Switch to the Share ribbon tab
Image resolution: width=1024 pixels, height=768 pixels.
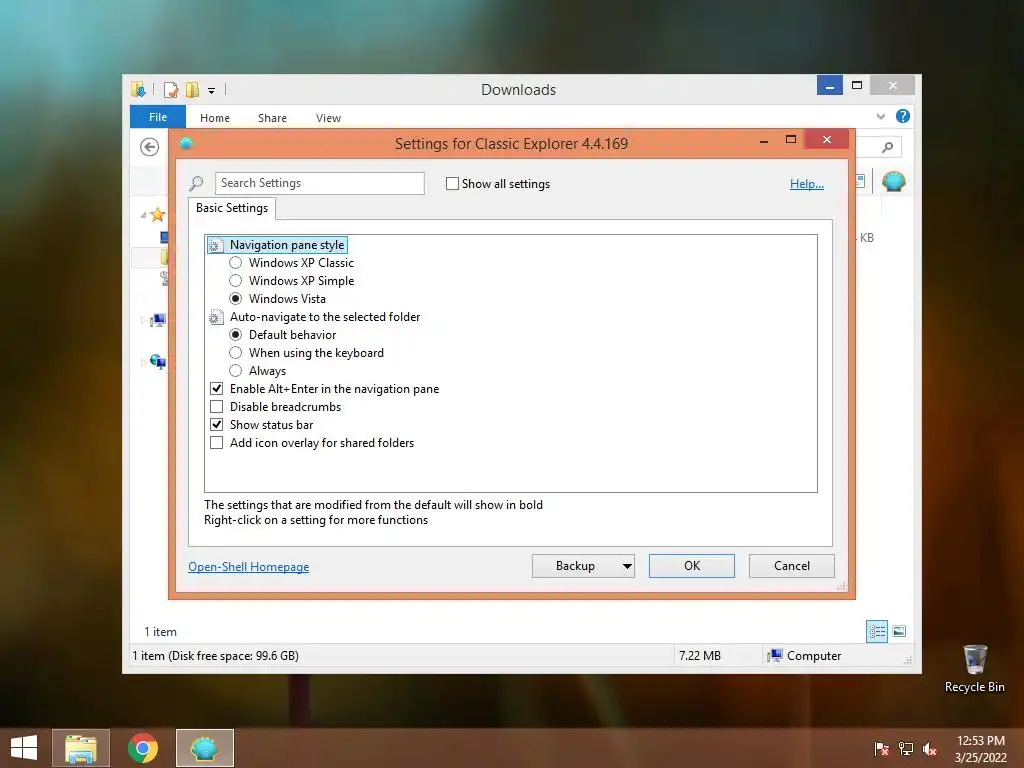[272, 118]
